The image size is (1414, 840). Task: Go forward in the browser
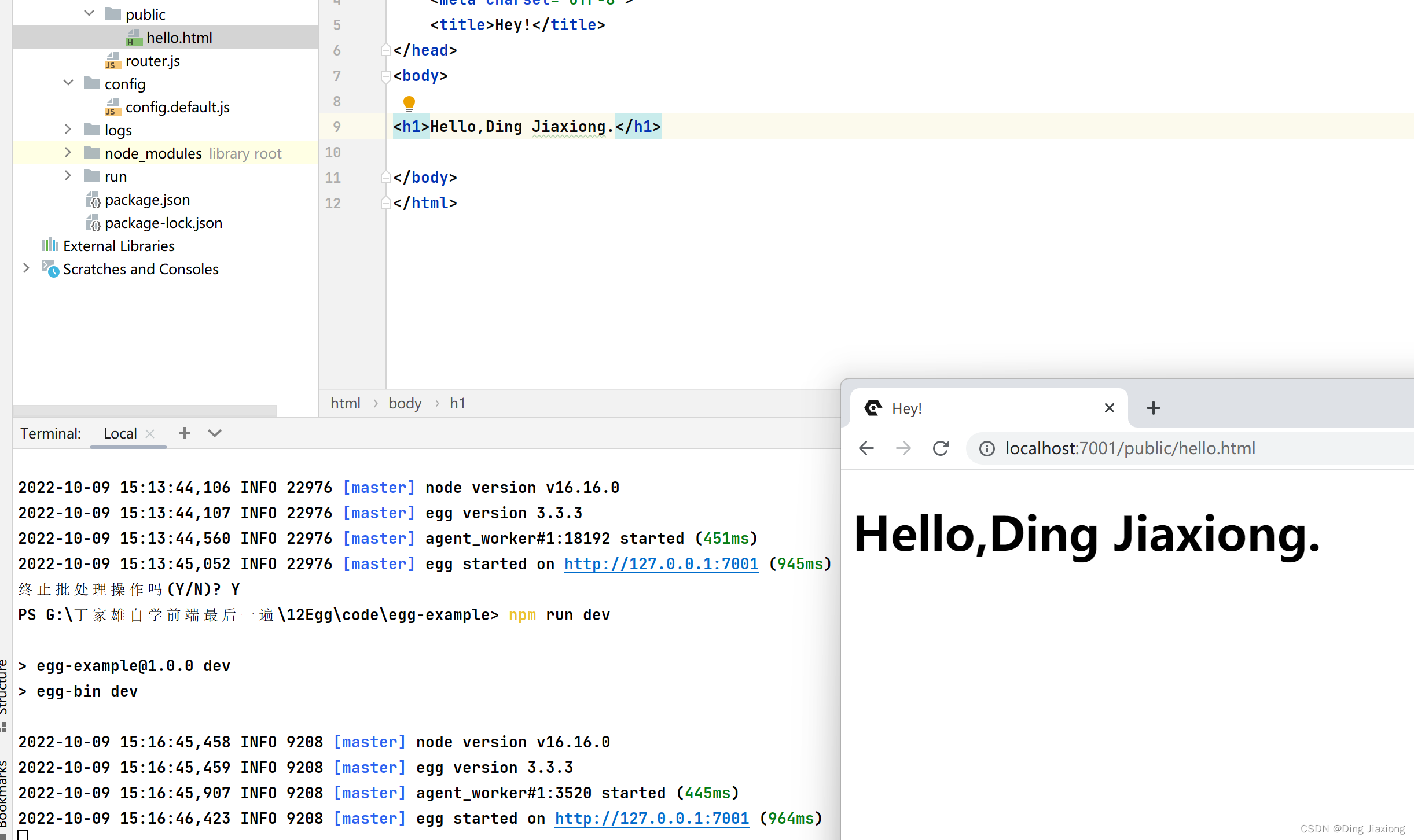pyautogui.click(x=904, y=448)
